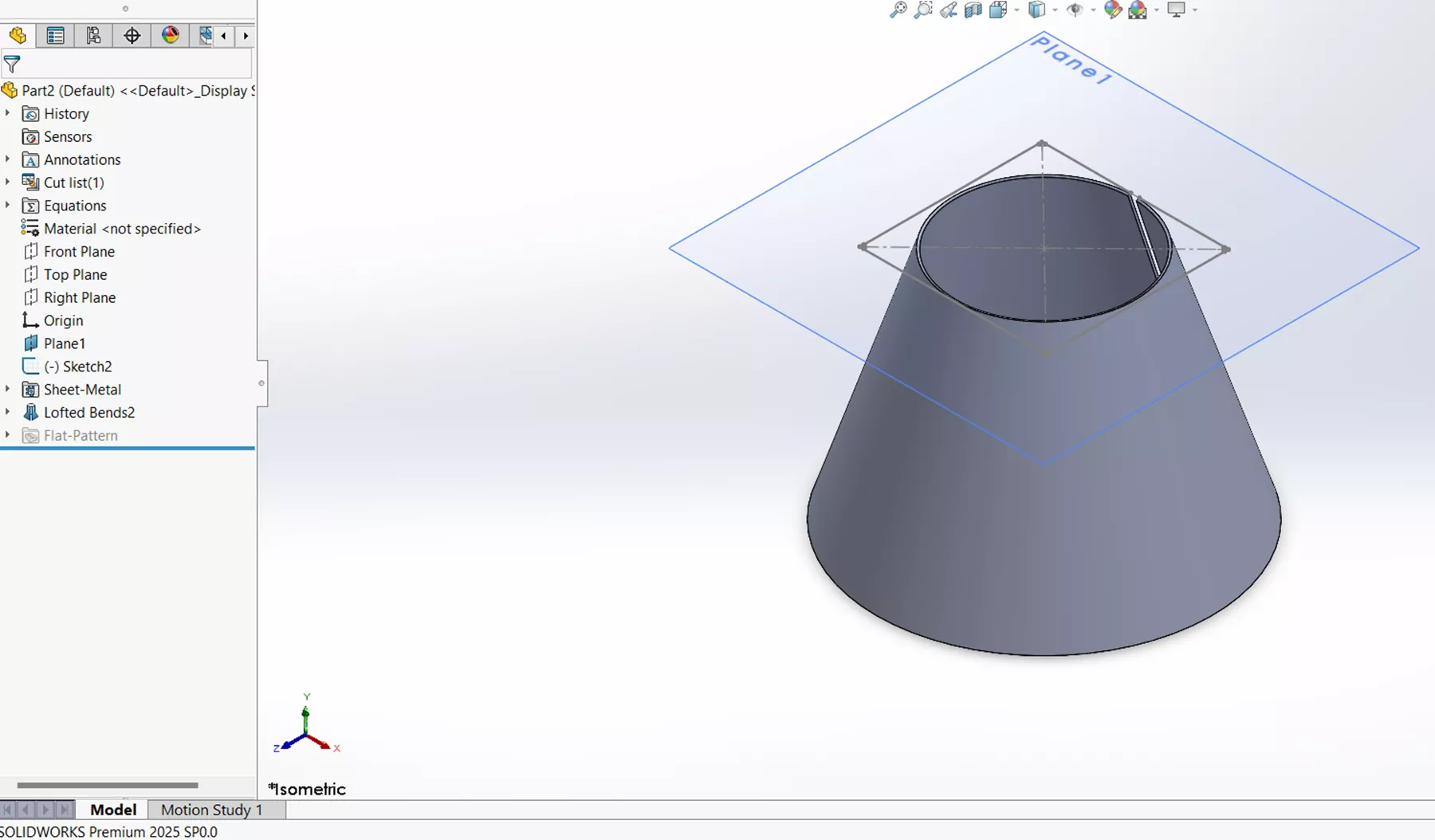Click the Section View icon
Image resolution: width=1435 pixels, height=840 pixels.
pyautogui.click(x=973, y=10)
